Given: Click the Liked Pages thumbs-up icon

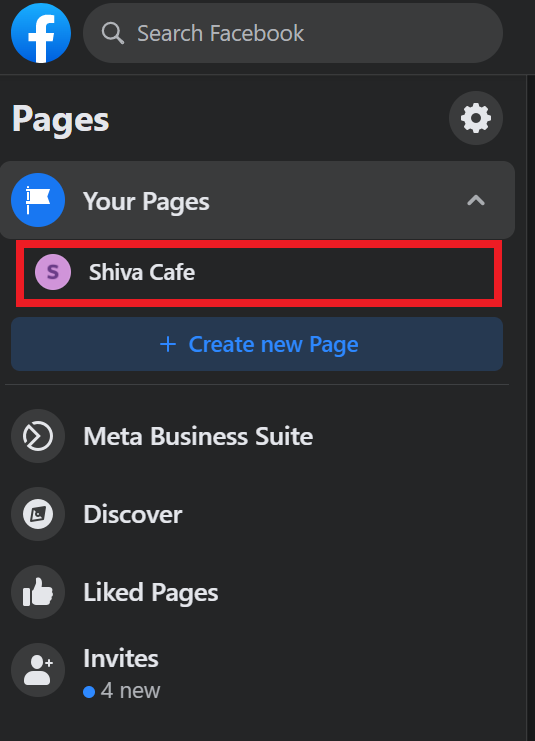Looking at the screenshot, I should [38, 592].
